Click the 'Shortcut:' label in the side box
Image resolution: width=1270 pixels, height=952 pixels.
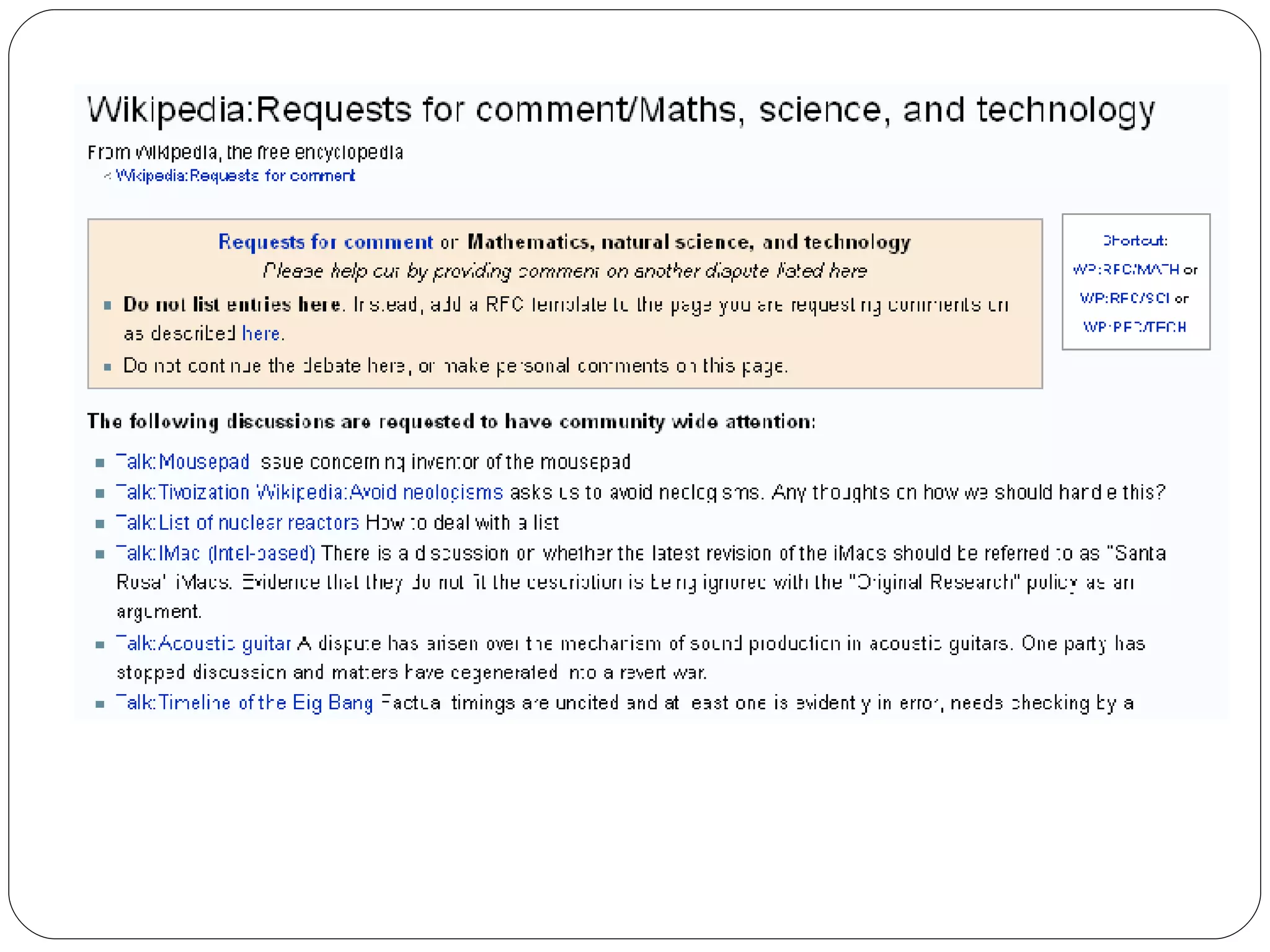coord(1135,240)
